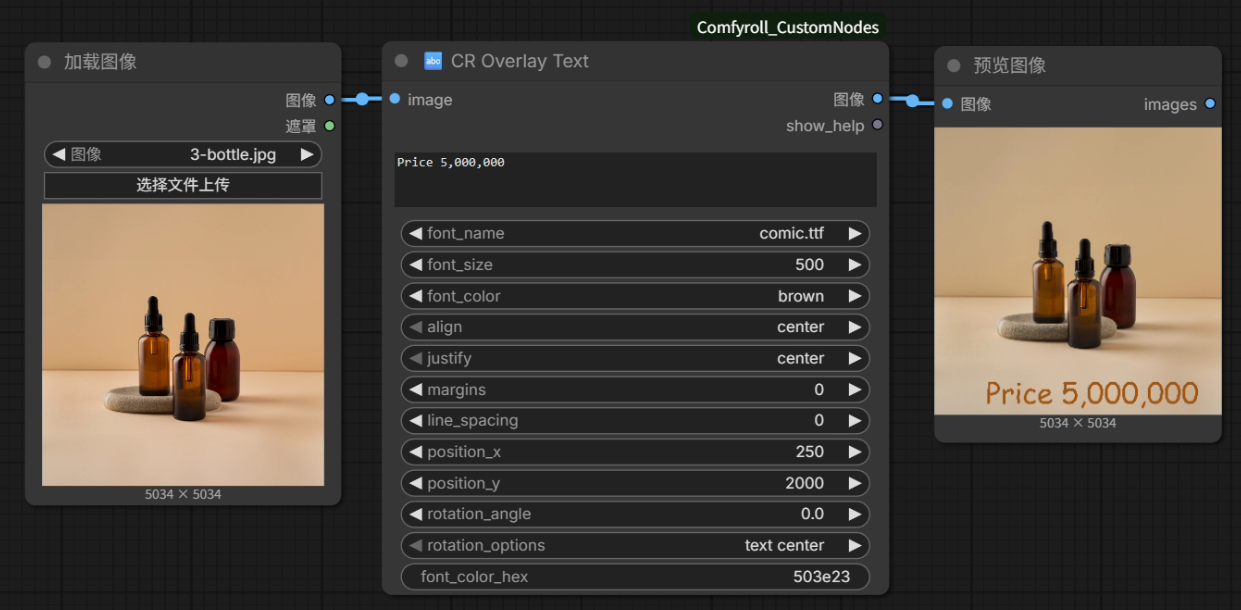
Task: Switch justify to the next option
Action: point(855,358)
